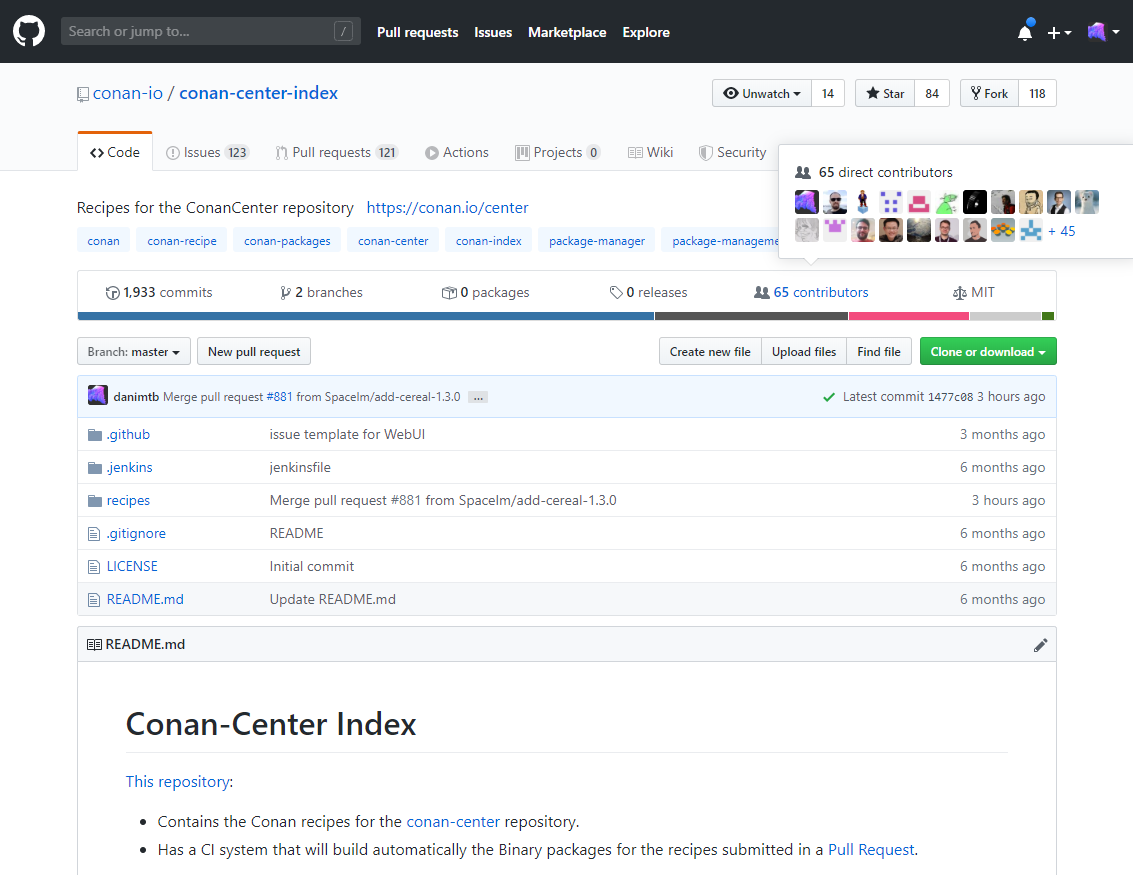Open the GitHub home logo
Viewport: 1133px width, 875px height.
(29, 32)
